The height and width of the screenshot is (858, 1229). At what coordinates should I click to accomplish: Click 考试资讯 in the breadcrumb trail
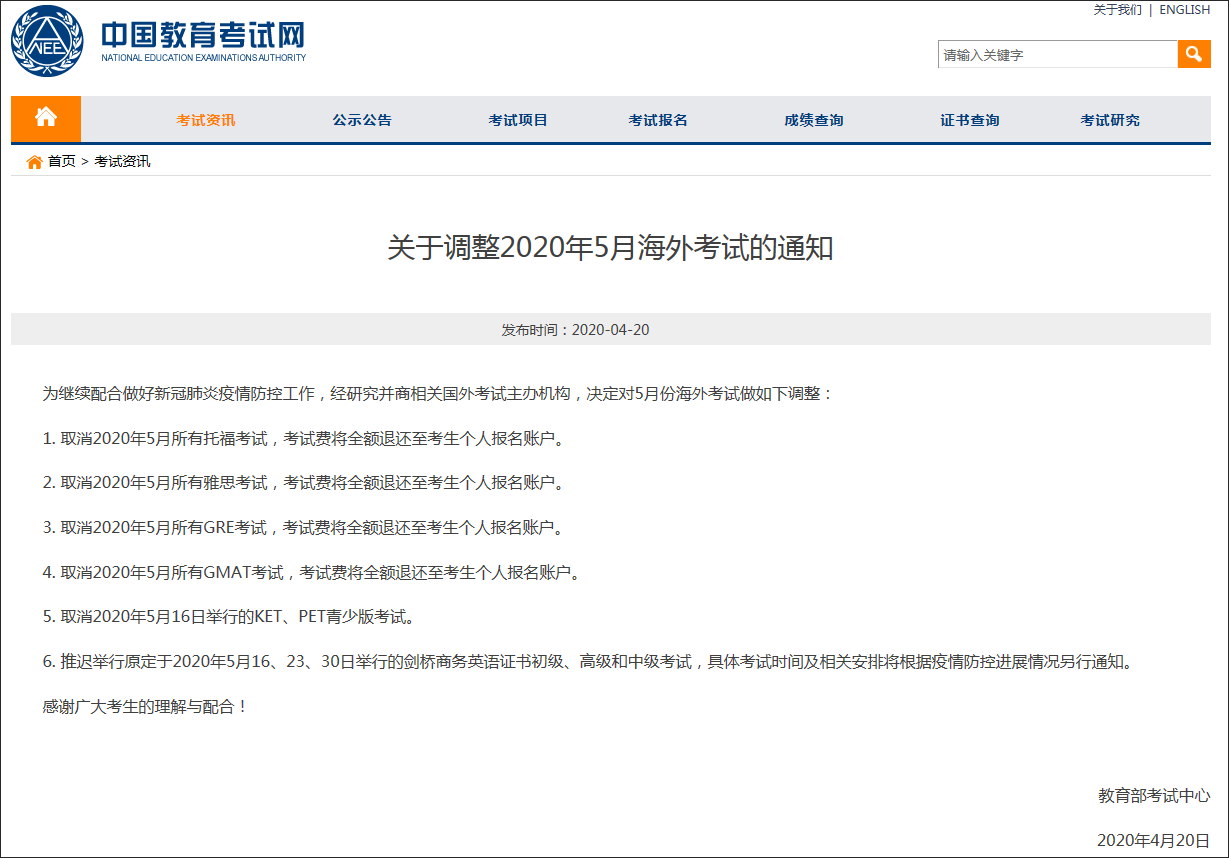(122, 161)
